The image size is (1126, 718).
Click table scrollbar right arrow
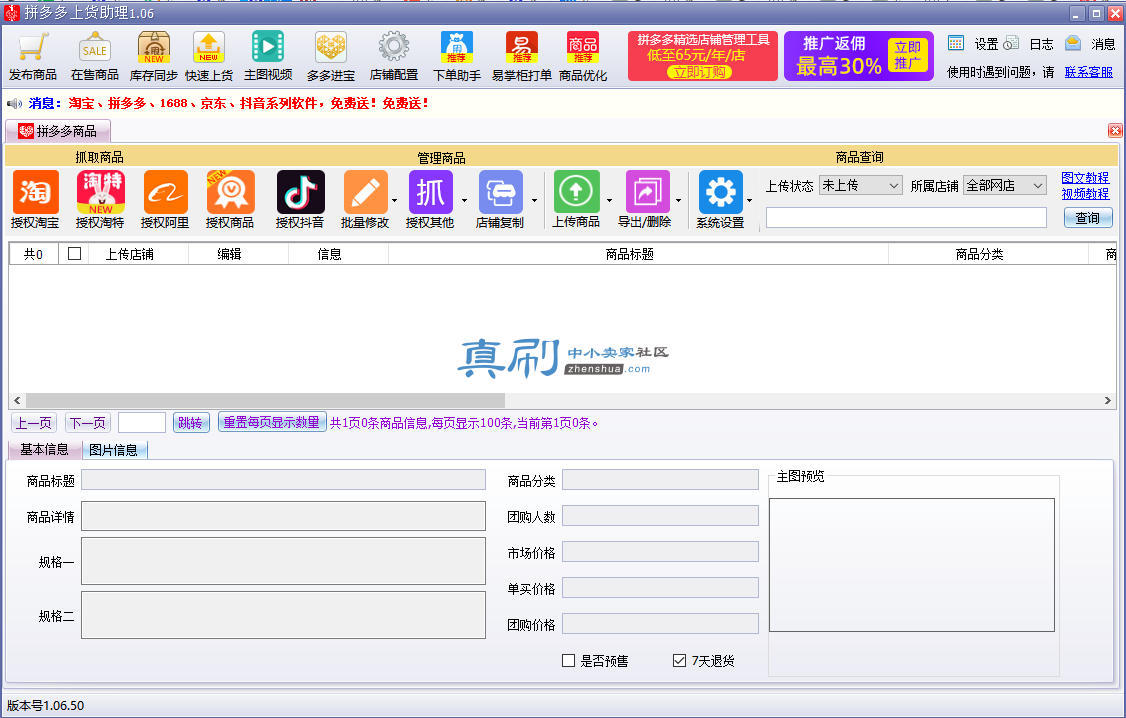click(x=1107, y=400)
